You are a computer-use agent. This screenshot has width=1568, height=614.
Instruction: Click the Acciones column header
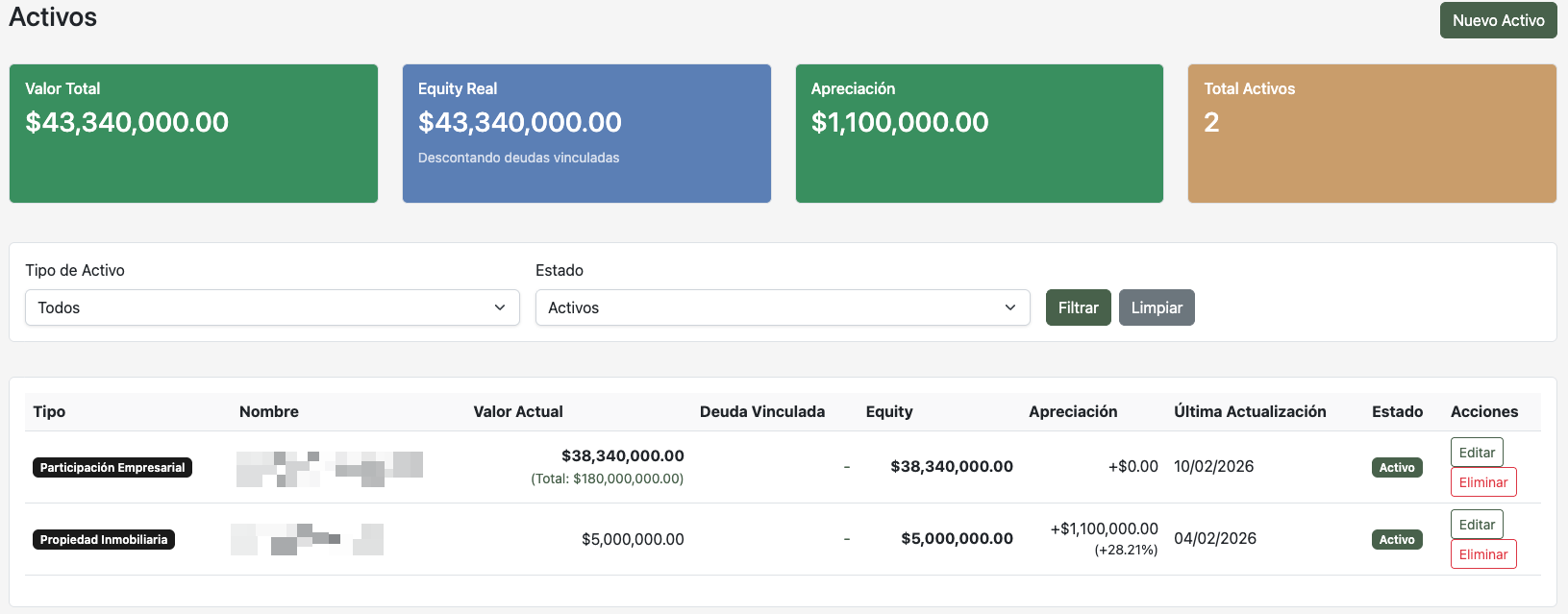tap(1484, 411)
